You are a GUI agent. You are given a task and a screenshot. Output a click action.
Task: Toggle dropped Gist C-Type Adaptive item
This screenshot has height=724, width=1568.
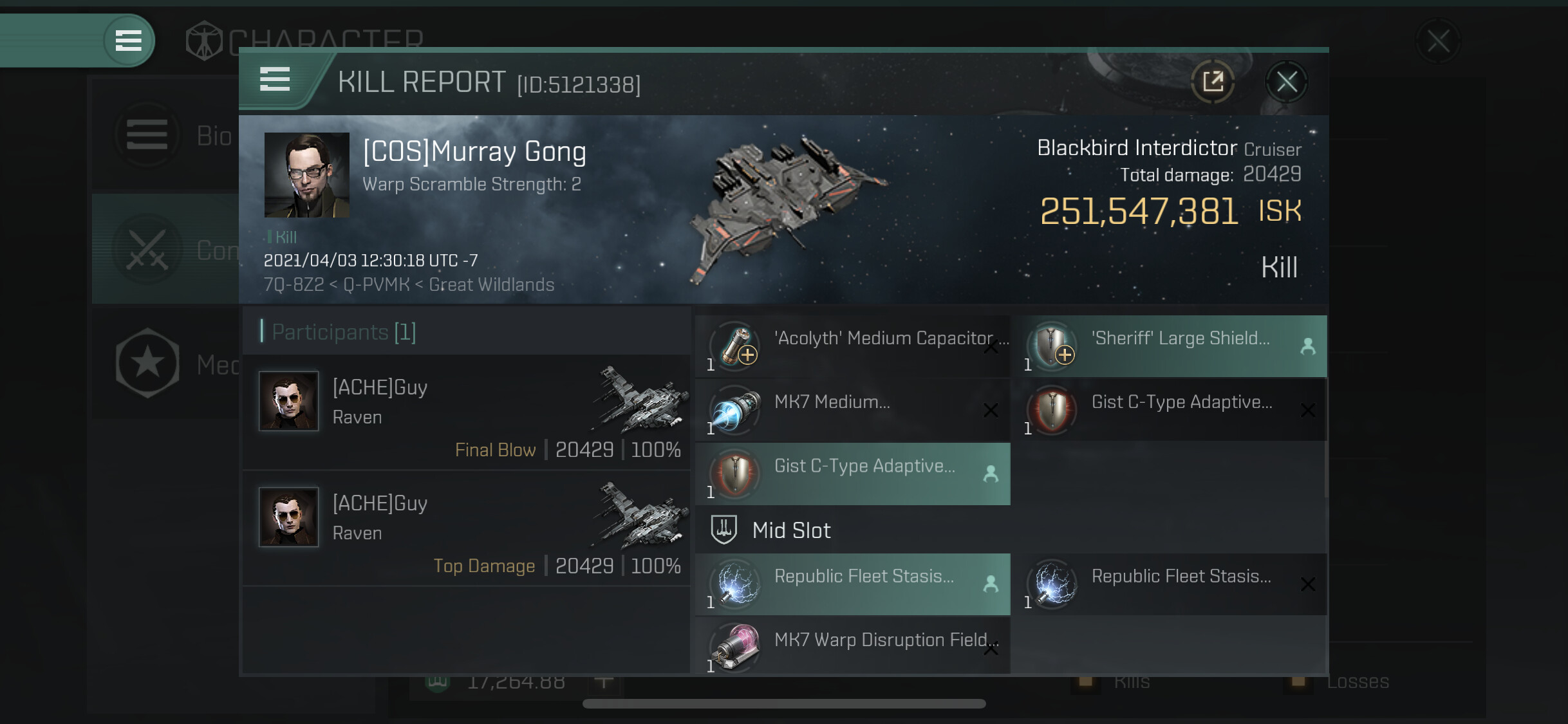(853, 474)
